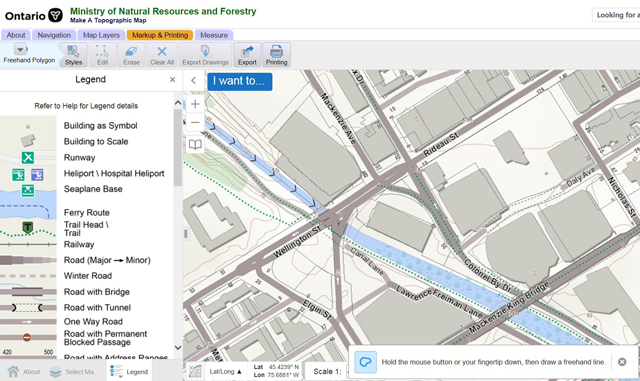This screenshot has height=381, width=640.
Task: Open the Lat/Long coordinate format selector
Action: pos(225,372)
